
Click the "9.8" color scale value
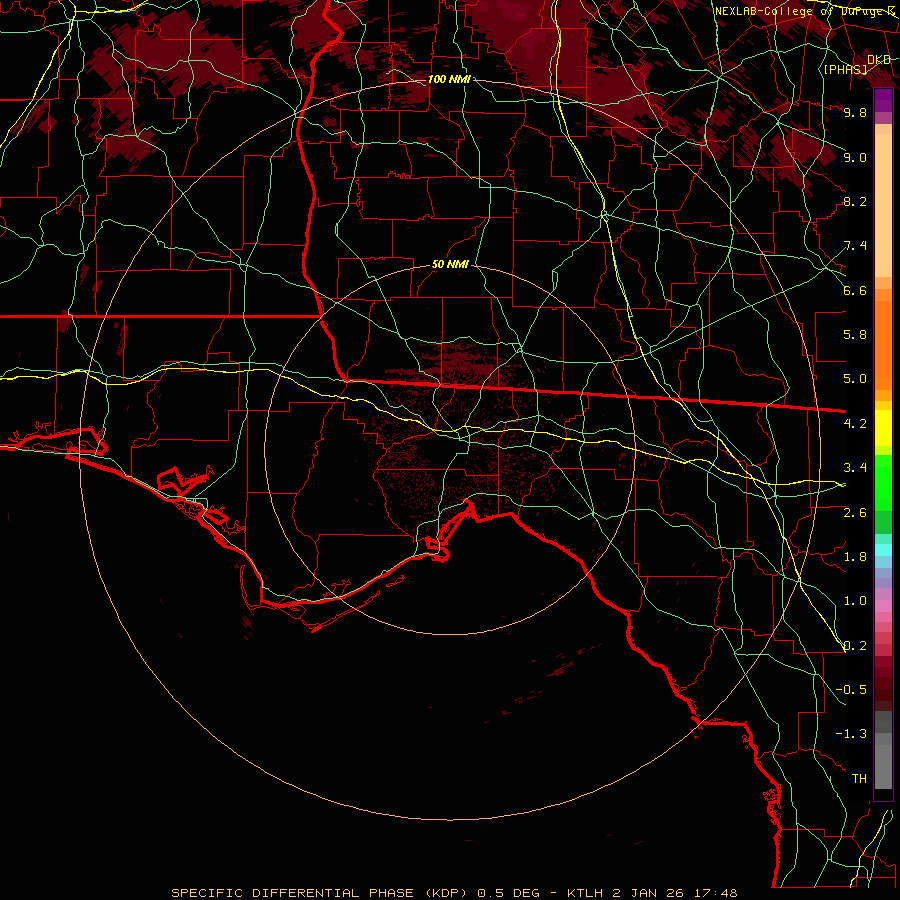click(x=855, y=112)
